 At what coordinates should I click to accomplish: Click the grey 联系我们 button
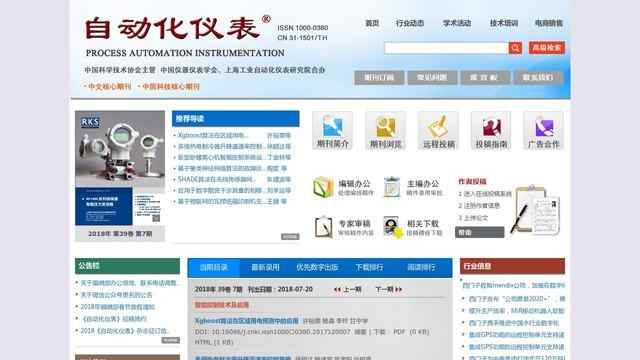click(x=538, y=78)
